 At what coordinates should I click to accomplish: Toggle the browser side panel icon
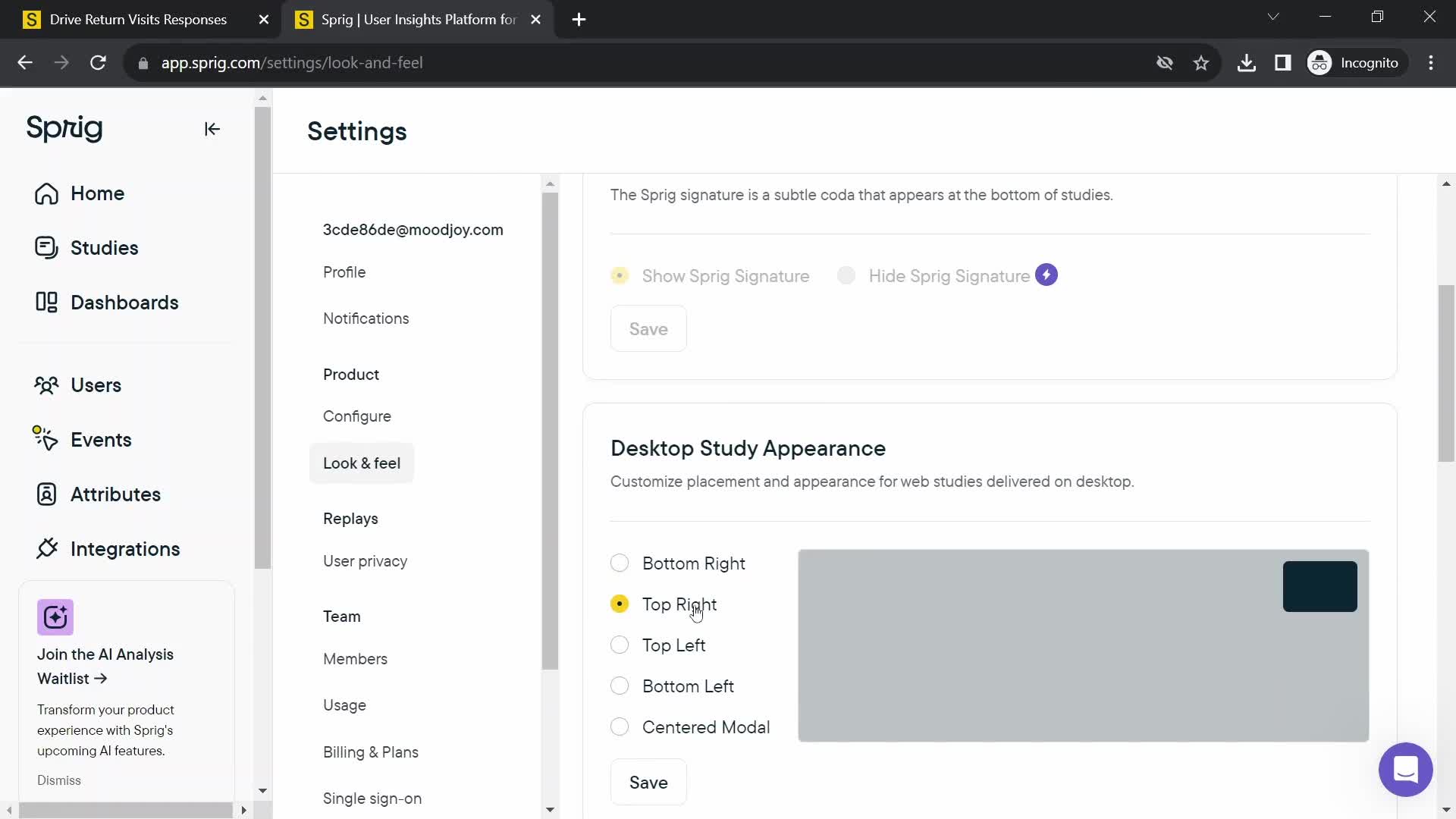[x=1283, y=63]
